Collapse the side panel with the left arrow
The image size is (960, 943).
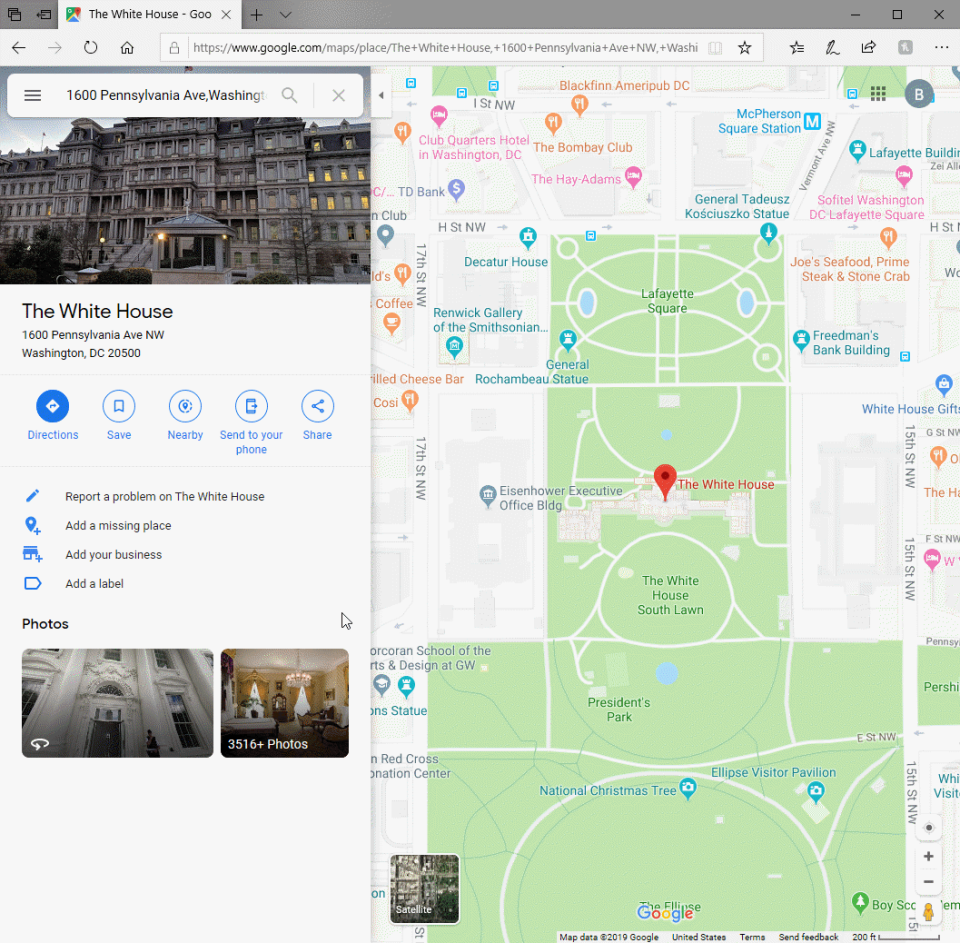(x=381, y=96)
